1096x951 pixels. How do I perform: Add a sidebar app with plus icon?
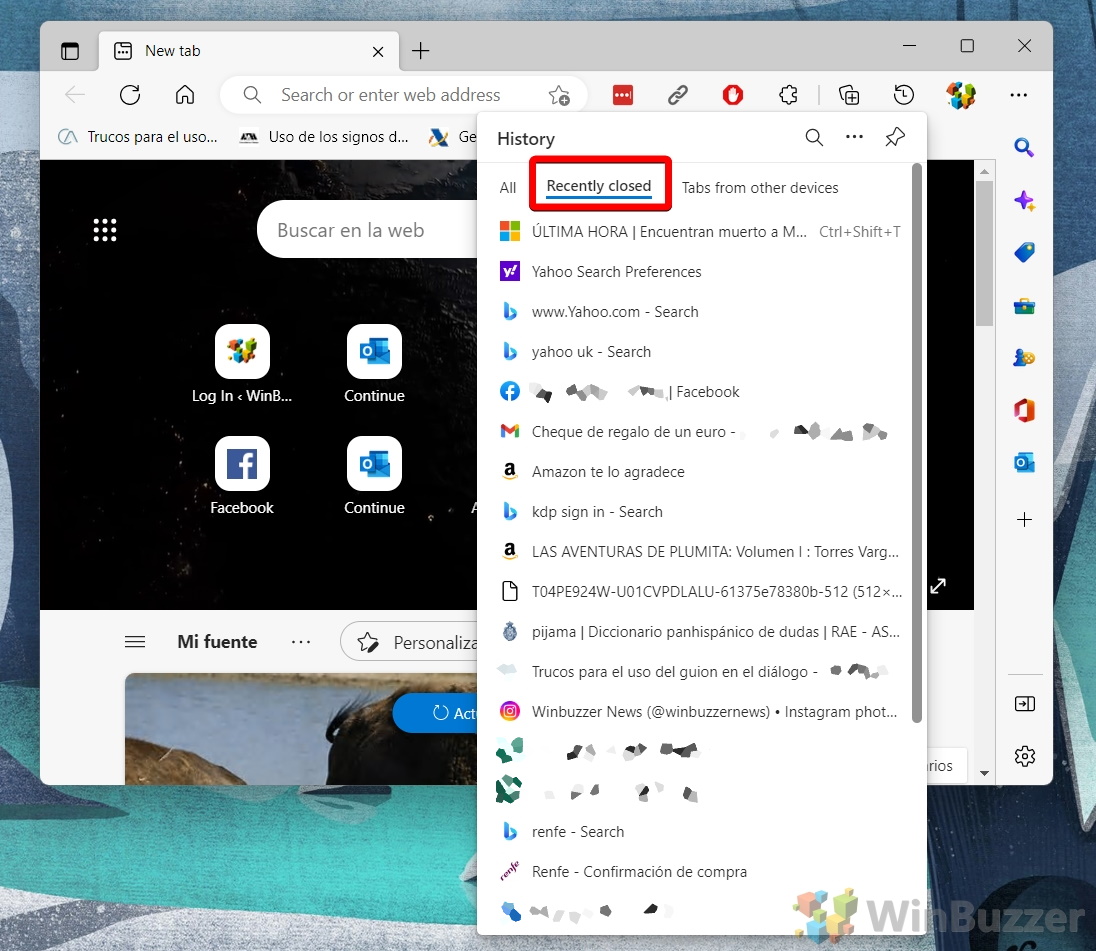[1024, 519]
